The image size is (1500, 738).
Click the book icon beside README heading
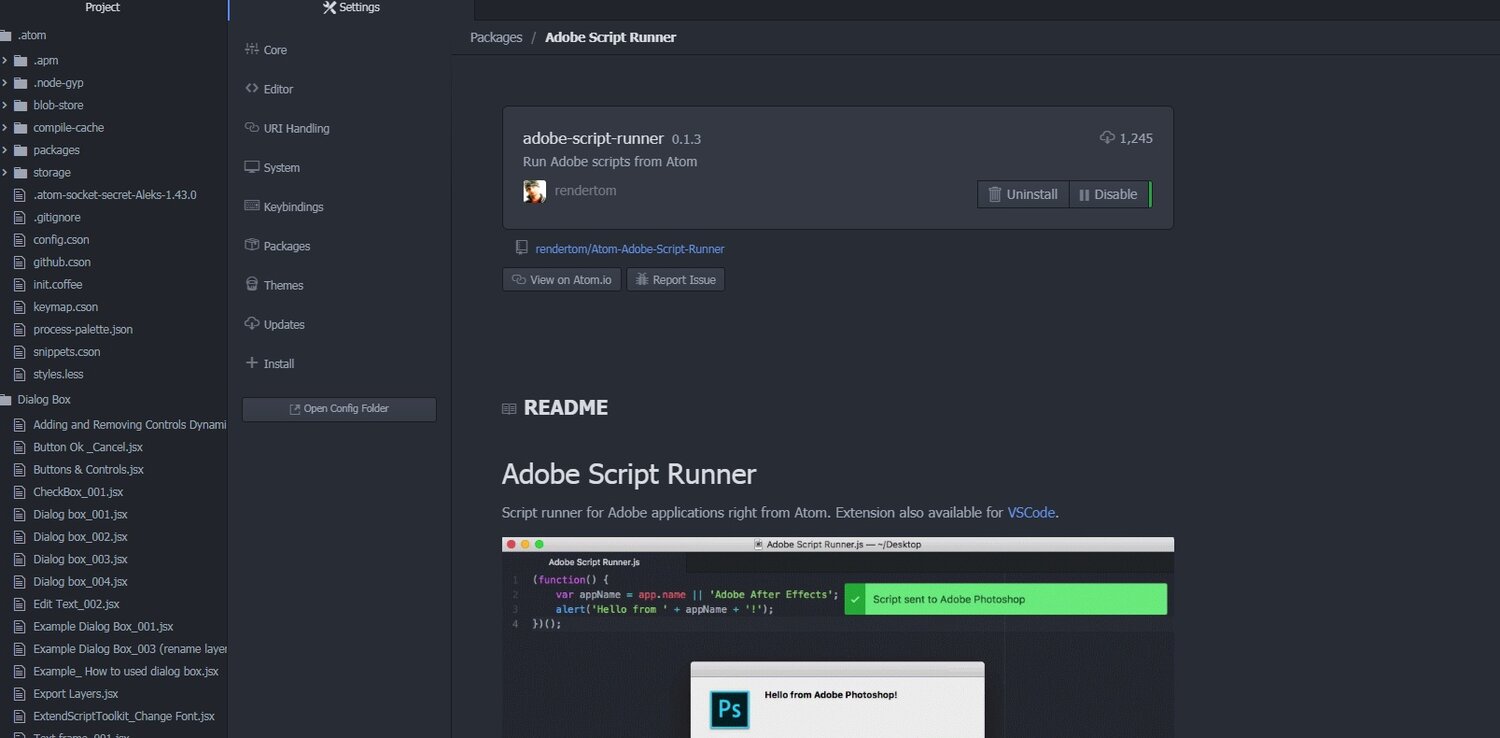click(509, 408)
